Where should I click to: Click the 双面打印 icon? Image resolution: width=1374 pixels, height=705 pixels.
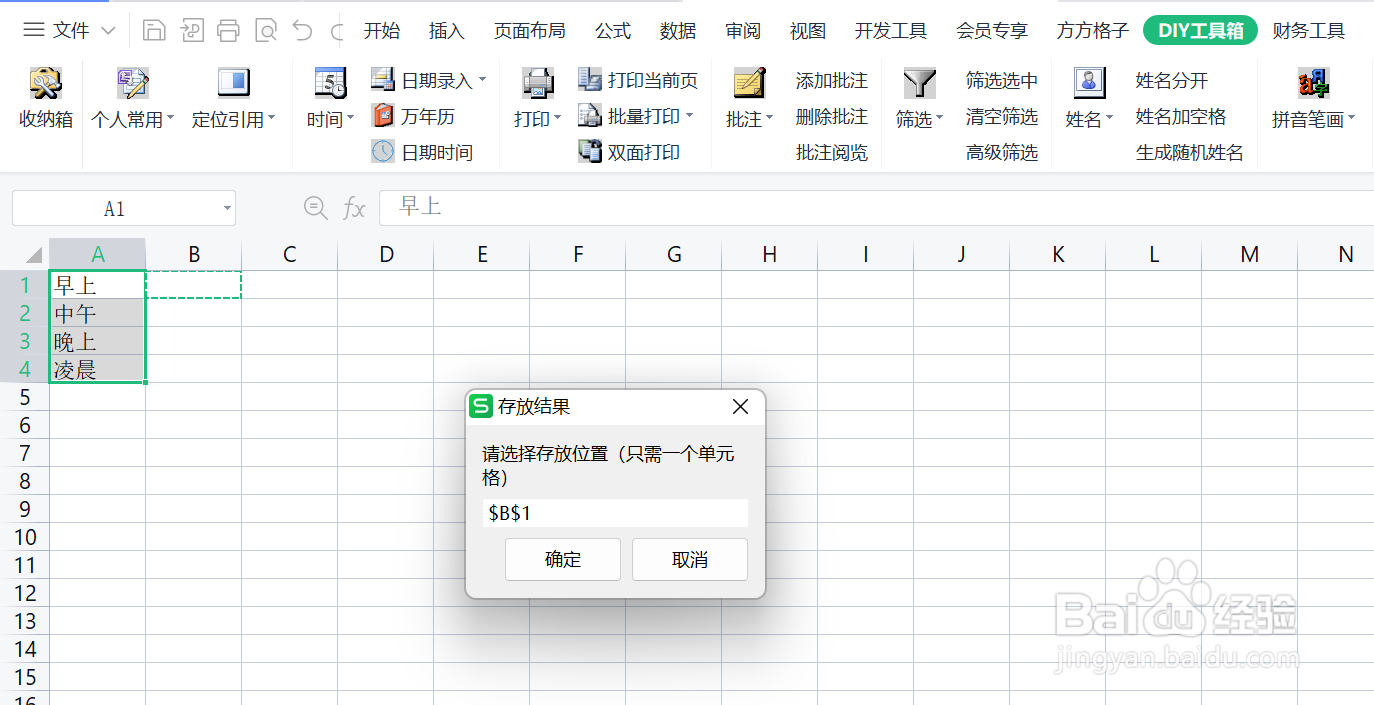[590, 152]
